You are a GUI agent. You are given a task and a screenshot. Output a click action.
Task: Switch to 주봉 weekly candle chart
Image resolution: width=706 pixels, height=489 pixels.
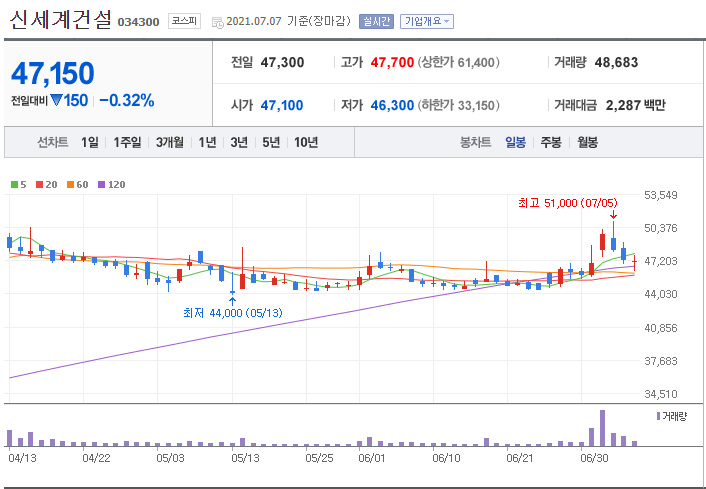551,143
